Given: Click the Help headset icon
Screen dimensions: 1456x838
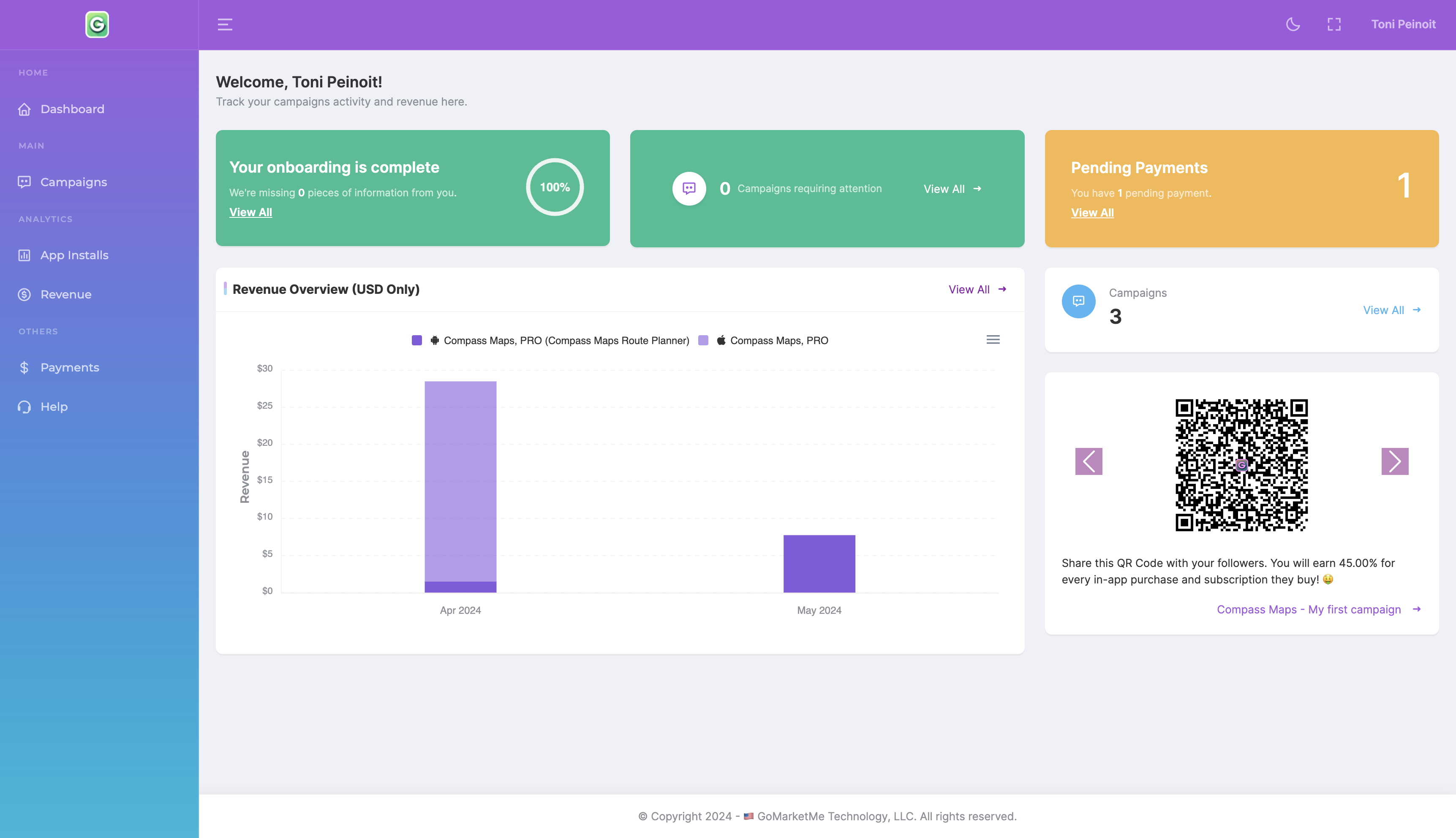Looking at the screenshot, I should point(24,407).
